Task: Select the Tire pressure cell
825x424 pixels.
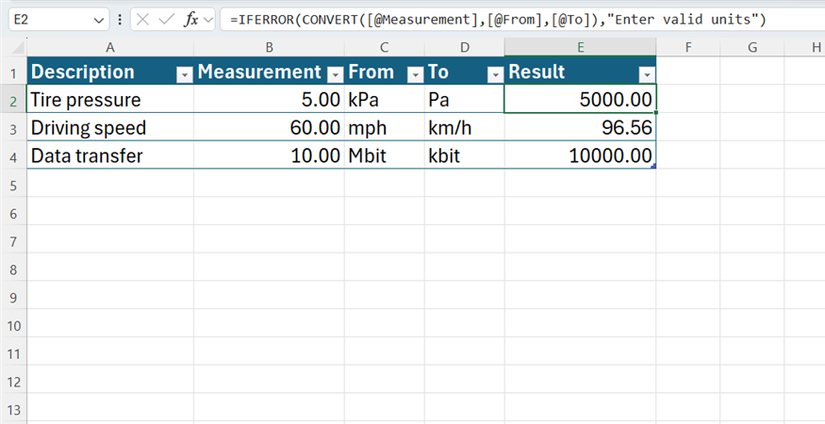Action: [110, 99]
